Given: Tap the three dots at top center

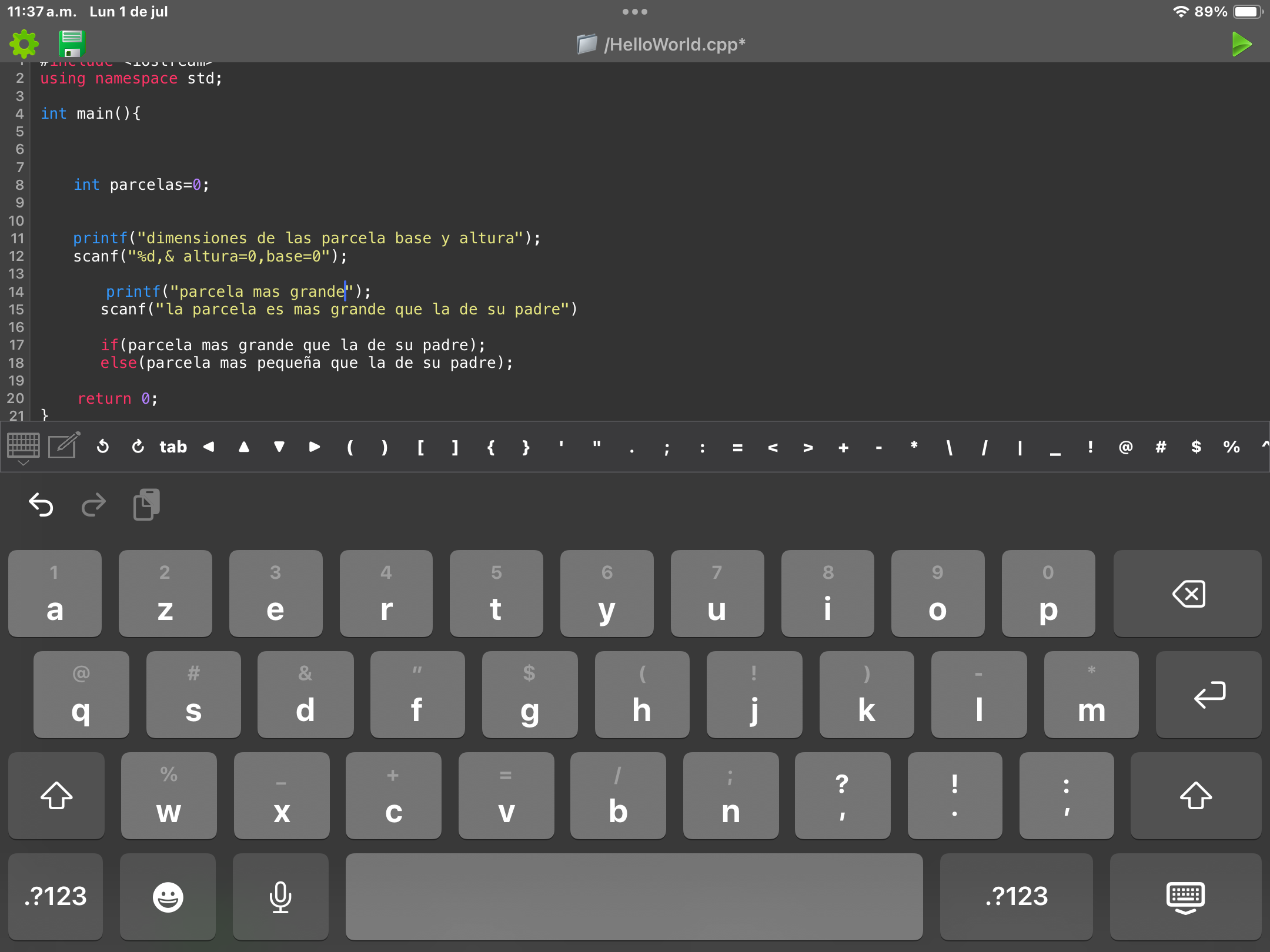Looking at the screenshot, I should click(x=634, y=12).
